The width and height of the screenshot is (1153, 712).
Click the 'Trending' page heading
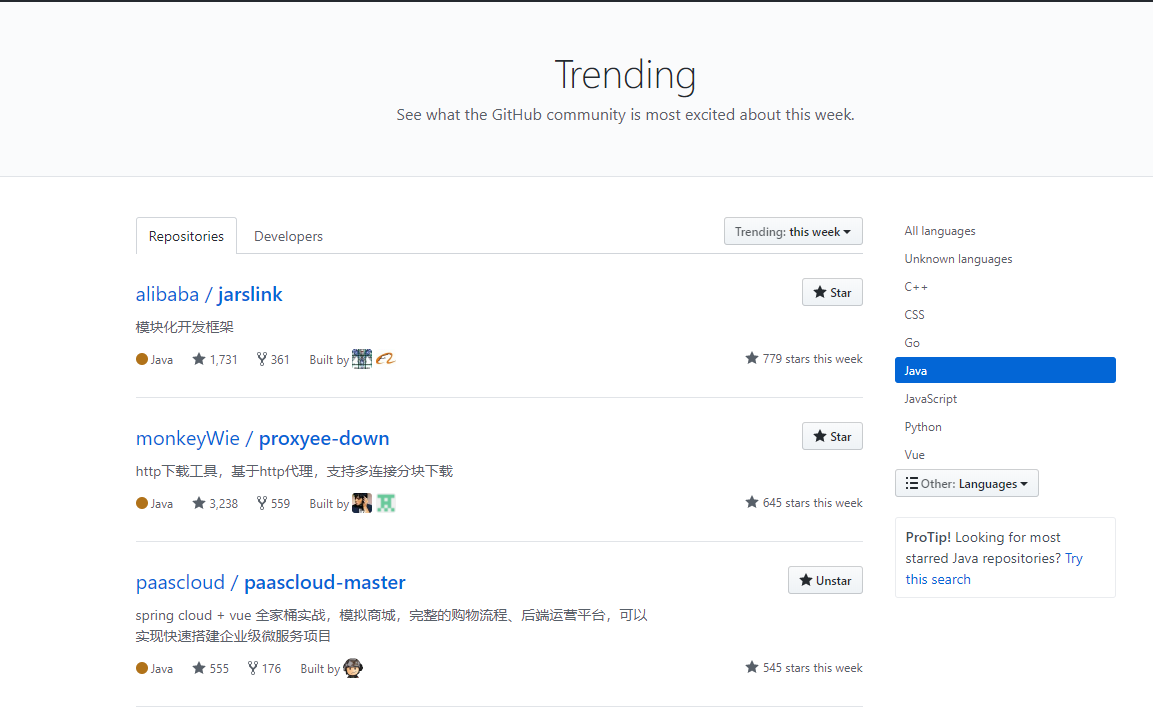tap(625, 75)
